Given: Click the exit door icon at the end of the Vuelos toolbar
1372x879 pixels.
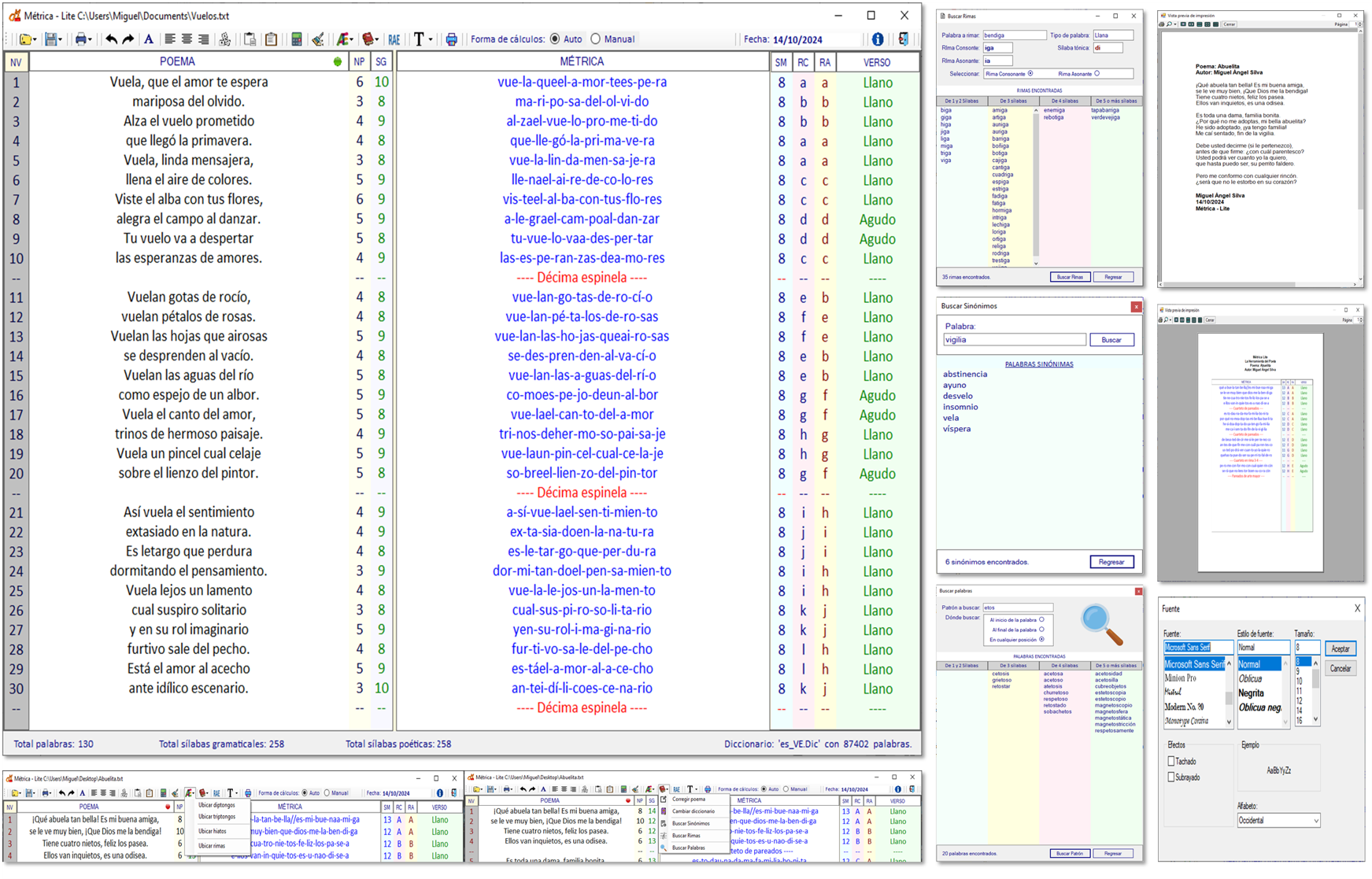Looking at the screenshot, I should coord(903,39).
